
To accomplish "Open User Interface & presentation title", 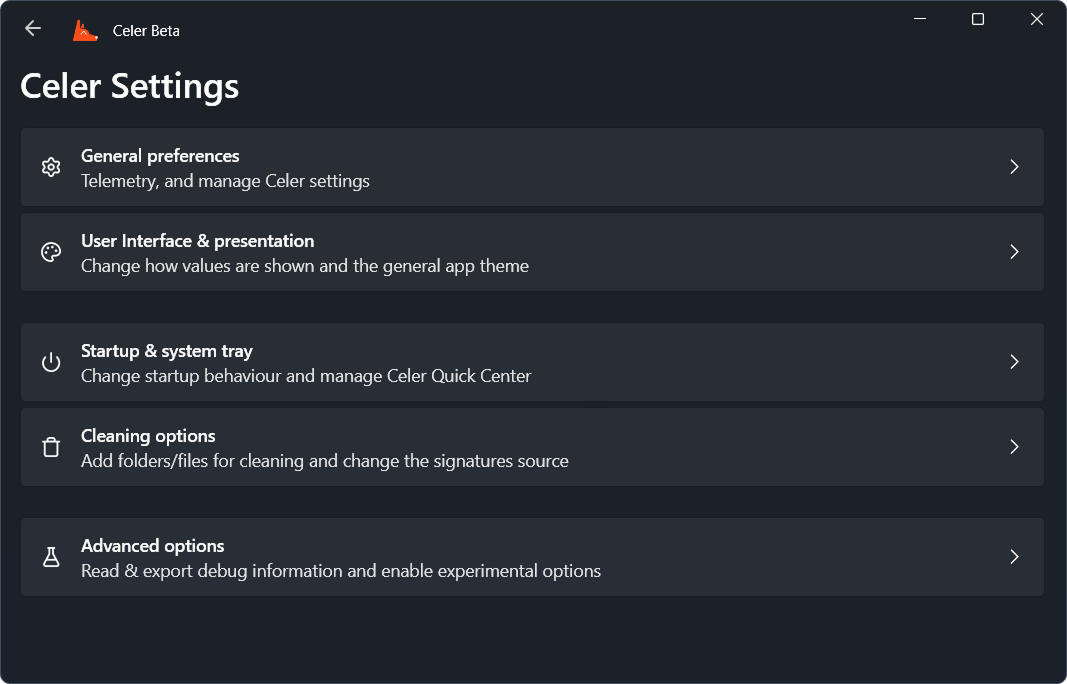I will (197, 241).
